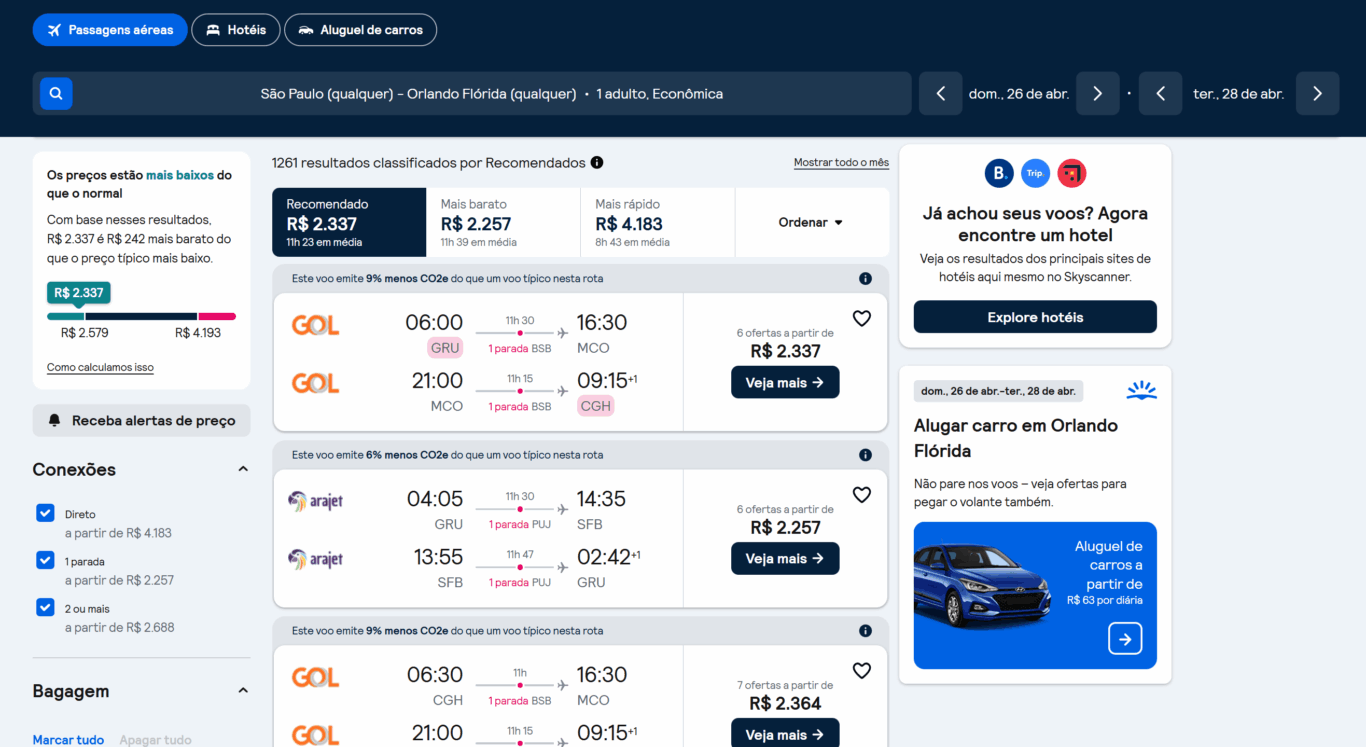Collapse the Conexões section
This screenshot has width=1366, height=747.
pos(242,467)
